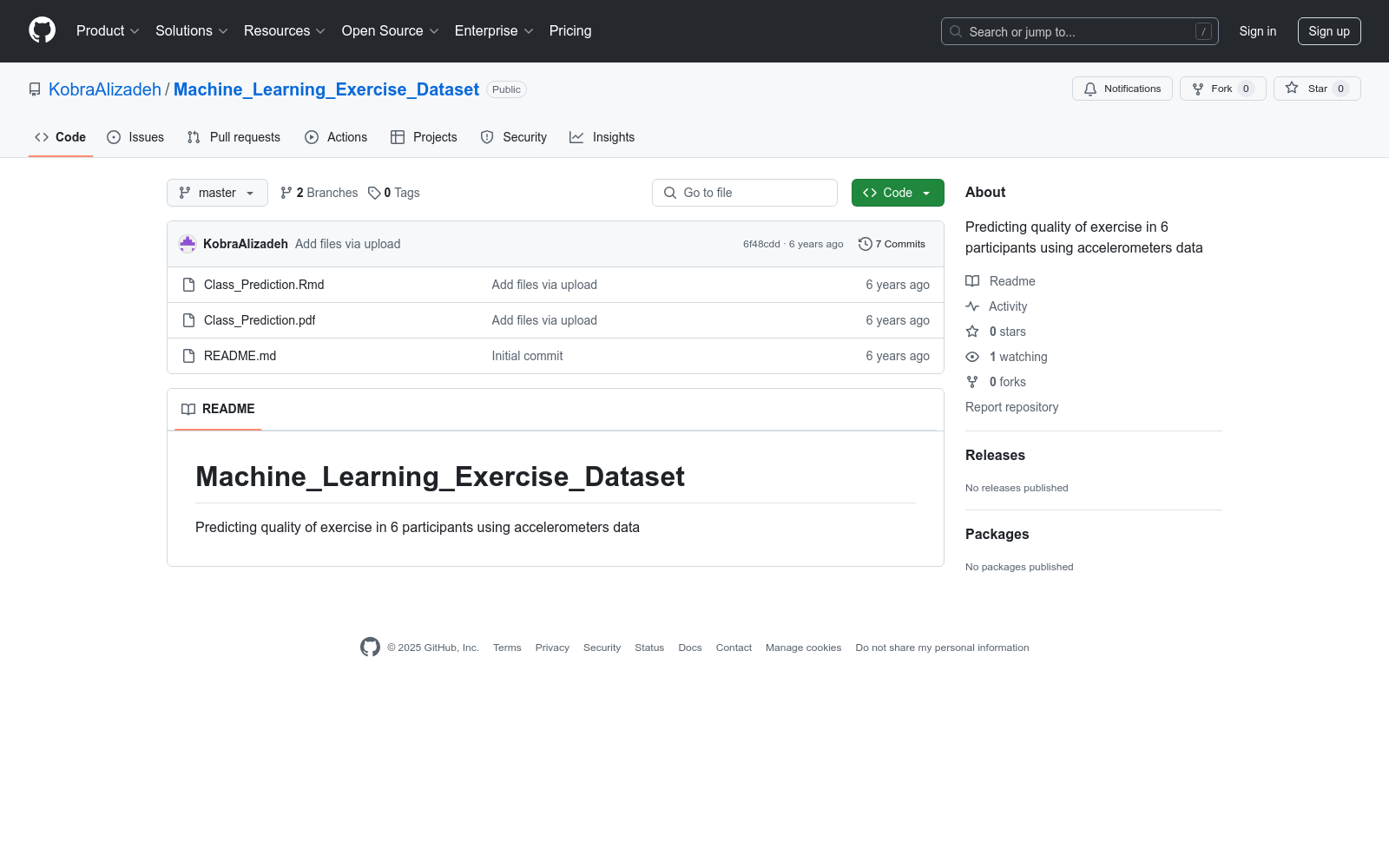Click the Class_Prediction.Rmd file icon
1389x868 pixels.
click(188, 285)
